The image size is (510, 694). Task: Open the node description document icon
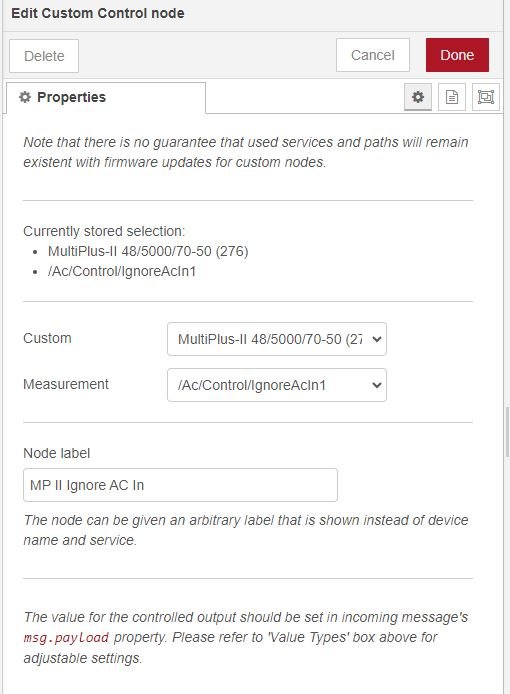[x=452, y=97]
